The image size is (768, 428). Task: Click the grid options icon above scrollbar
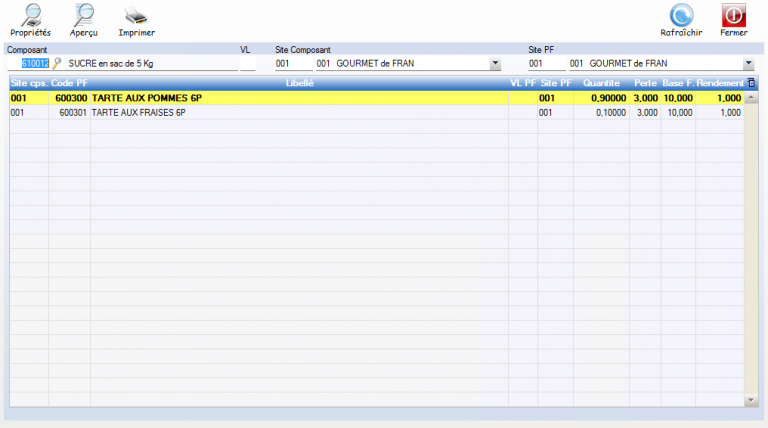click(x=752, y=83)
